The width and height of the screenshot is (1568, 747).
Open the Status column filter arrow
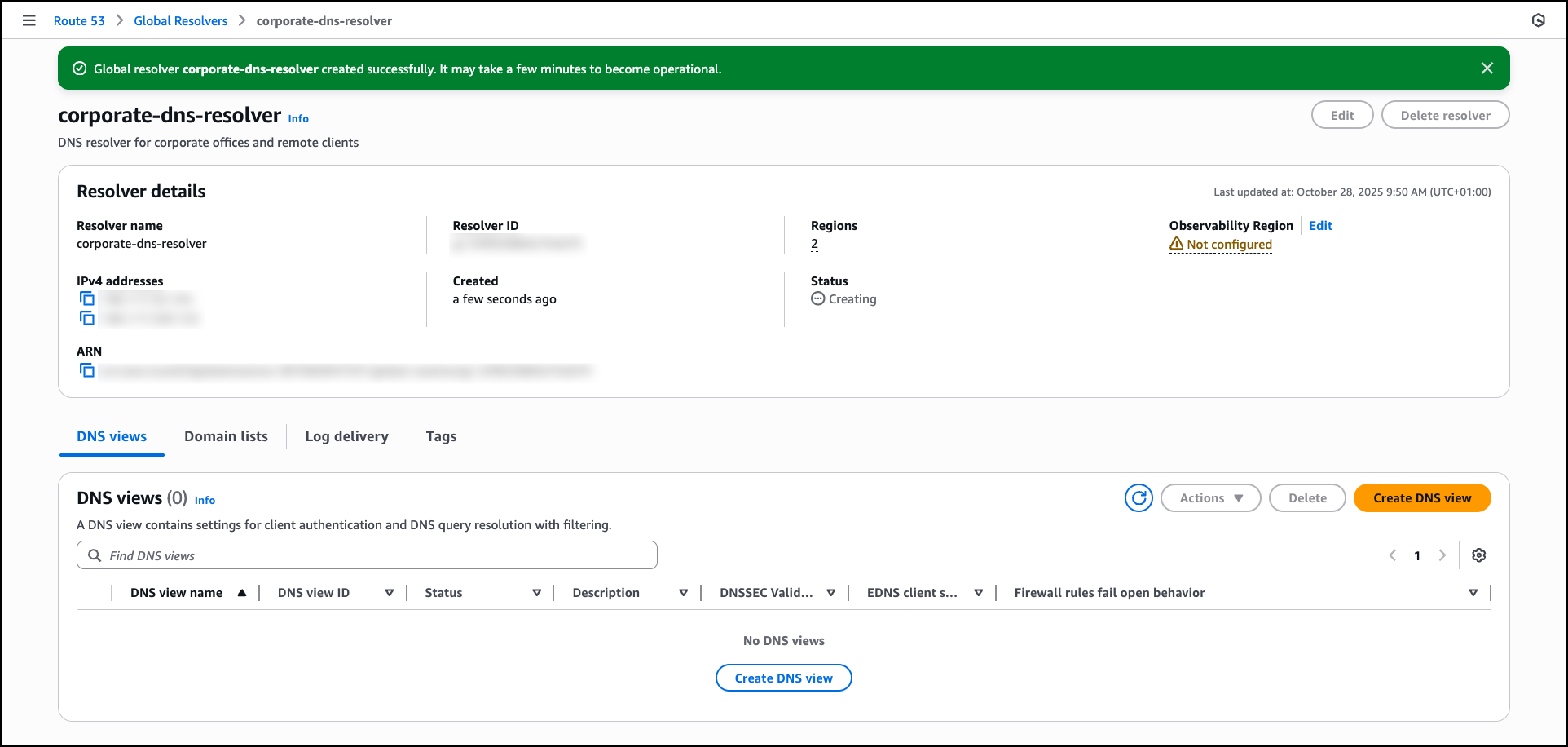click(x=536, y=593)
